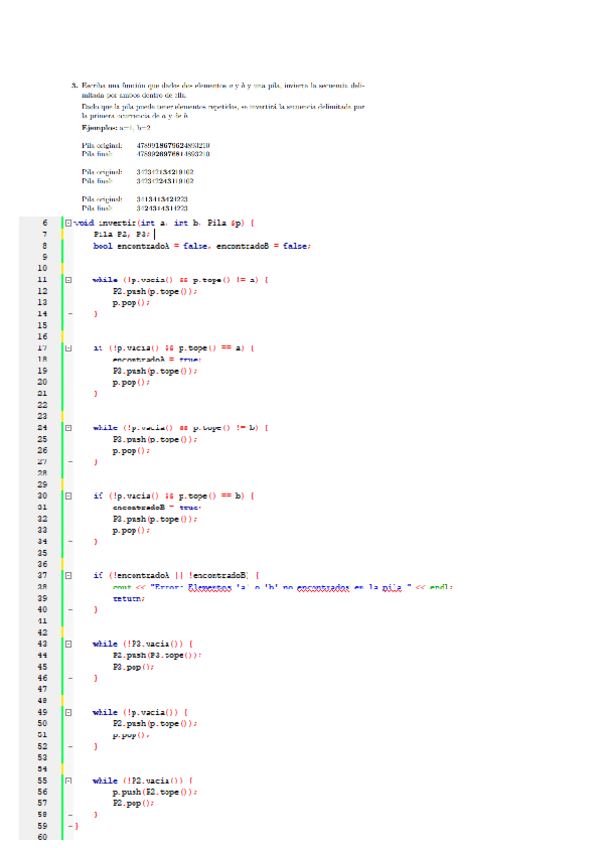Collapse the error check block at line 37

pos(67,576)
